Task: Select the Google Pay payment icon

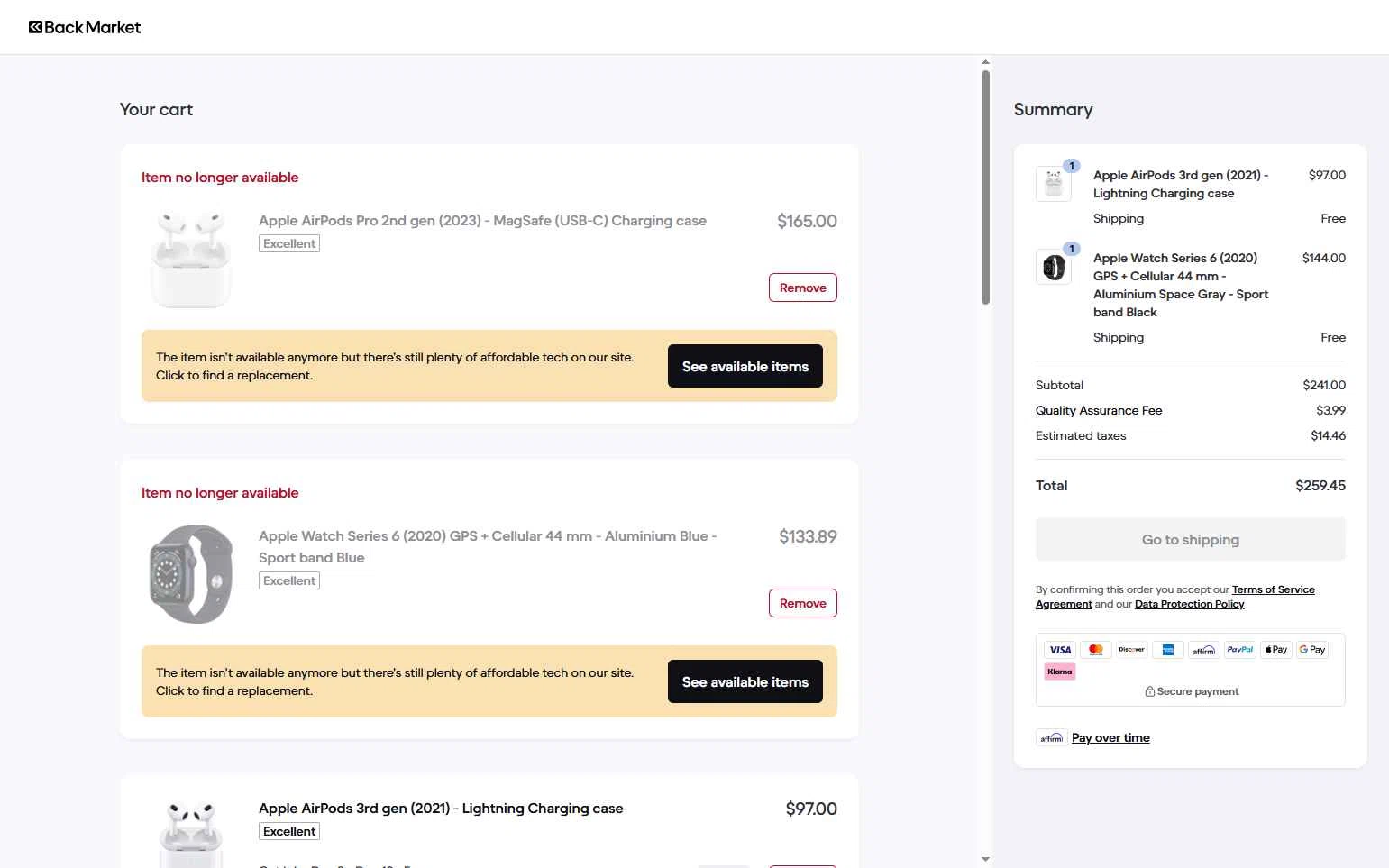Action: pyautogui.click(x=1312, y=650)
